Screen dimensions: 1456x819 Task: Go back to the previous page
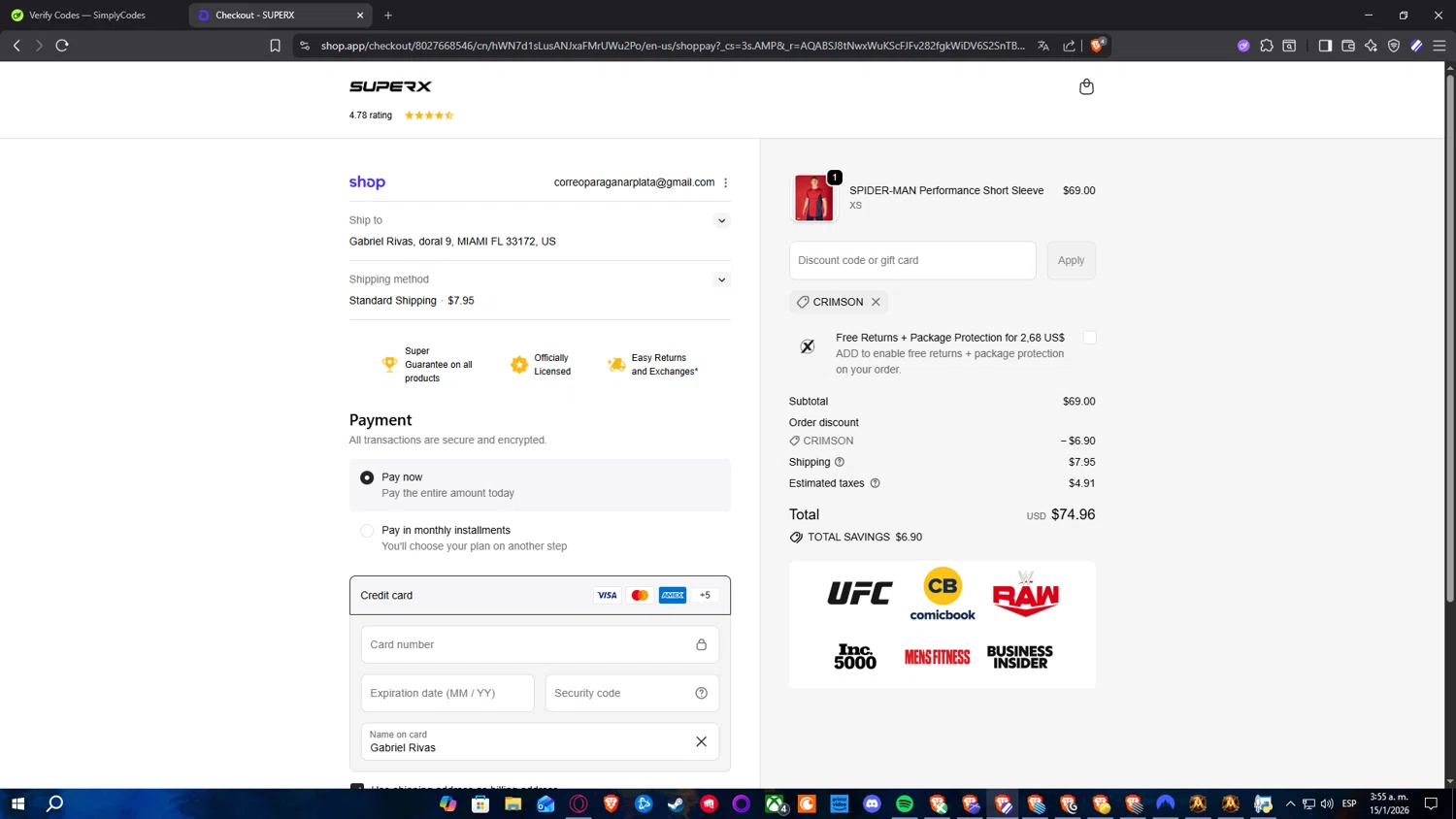point(17,45)
